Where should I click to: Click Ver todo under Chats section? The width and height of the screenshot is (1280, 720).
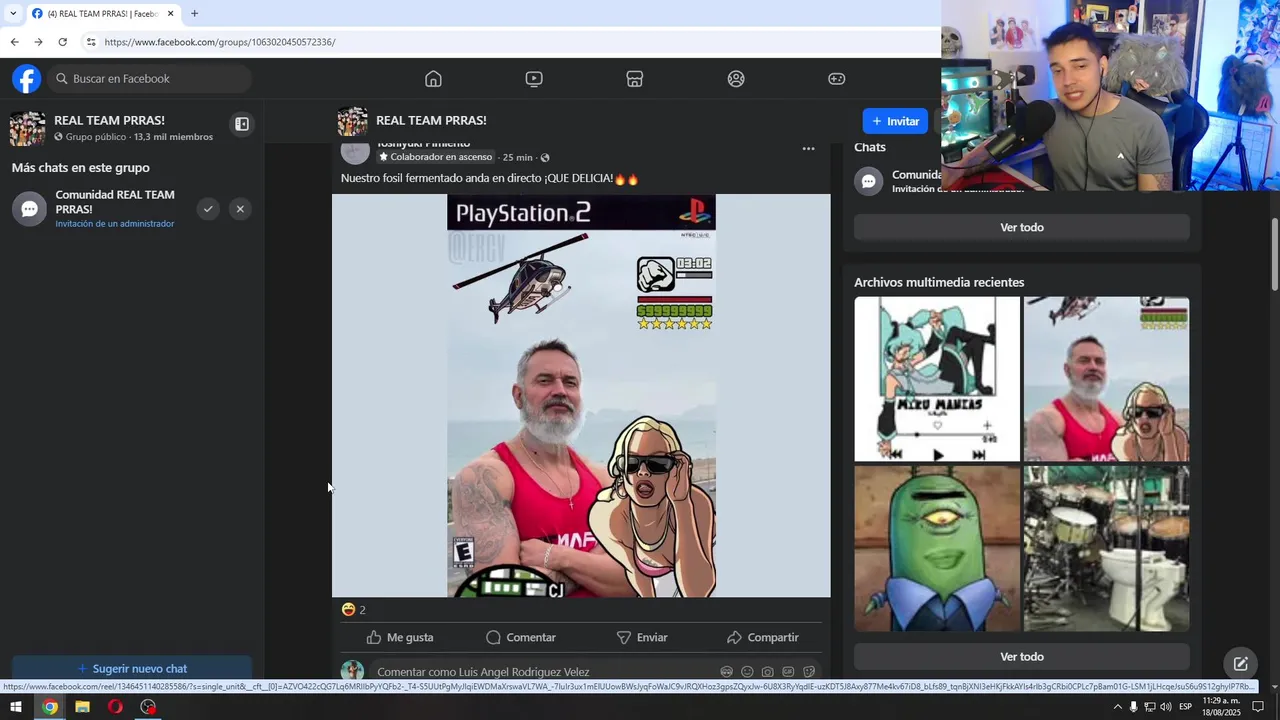click(x=1022, y=227)
